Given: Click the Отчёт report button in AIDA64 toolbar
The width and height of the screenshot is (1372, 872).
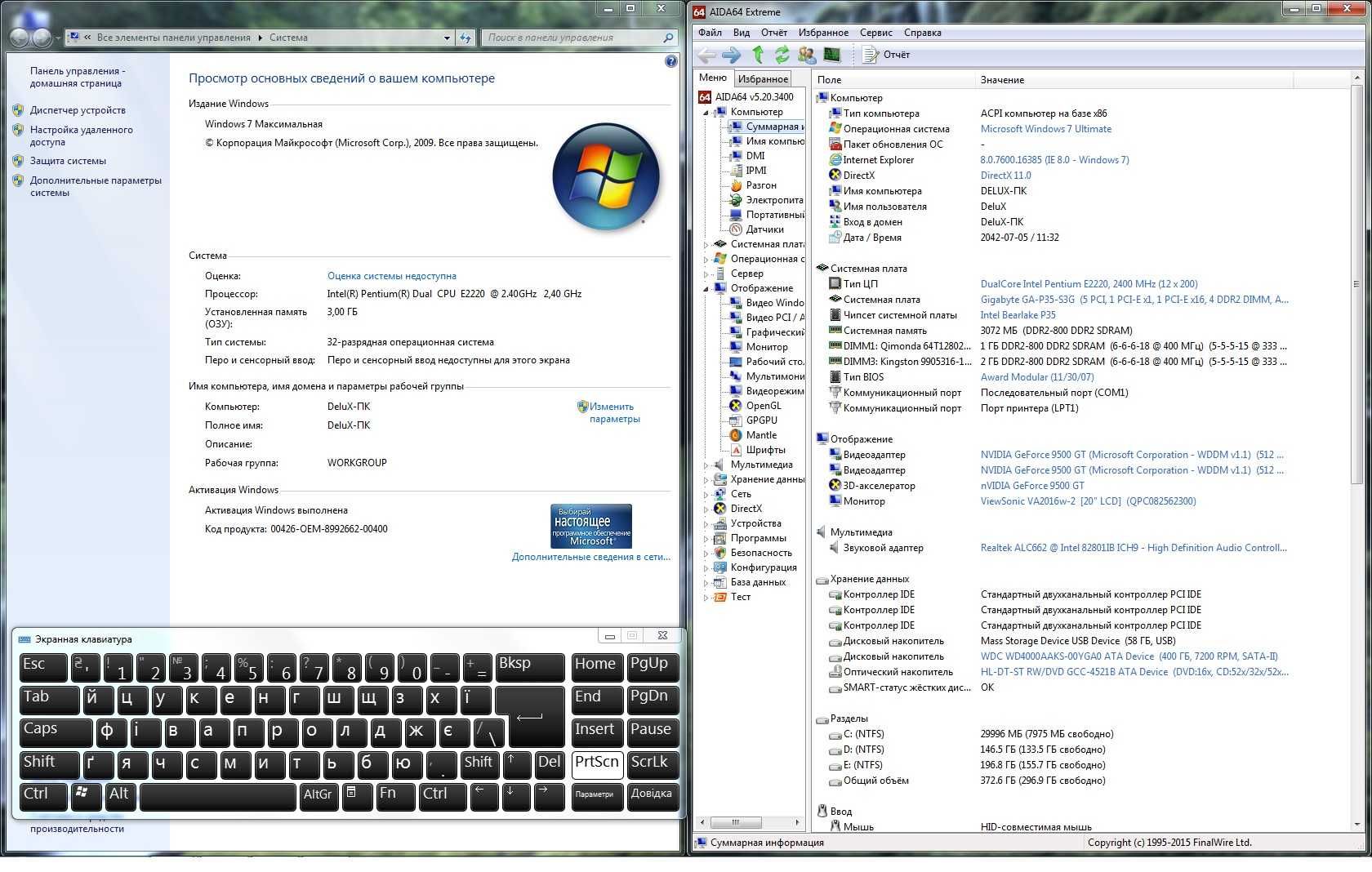Looking at the screenshot, I should point(887,55).
